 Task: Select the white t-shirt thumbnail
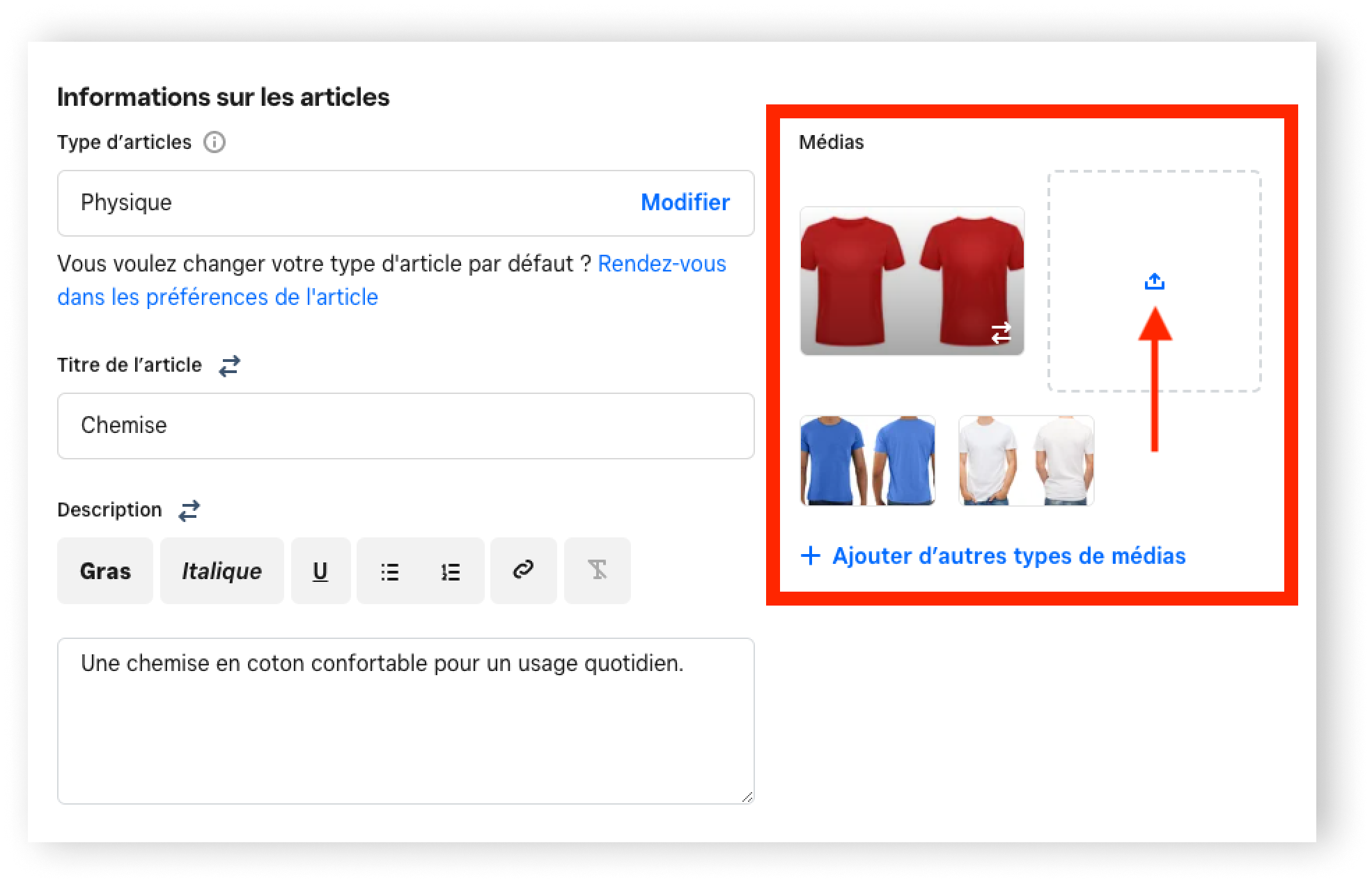point(1026,460)
